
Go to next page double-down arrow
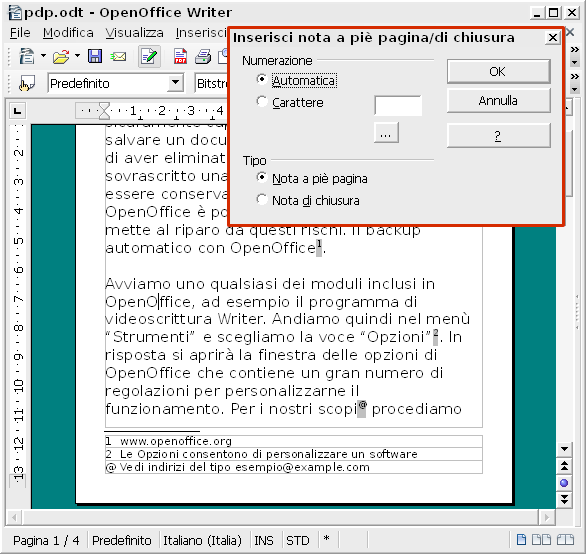point(564,499)
